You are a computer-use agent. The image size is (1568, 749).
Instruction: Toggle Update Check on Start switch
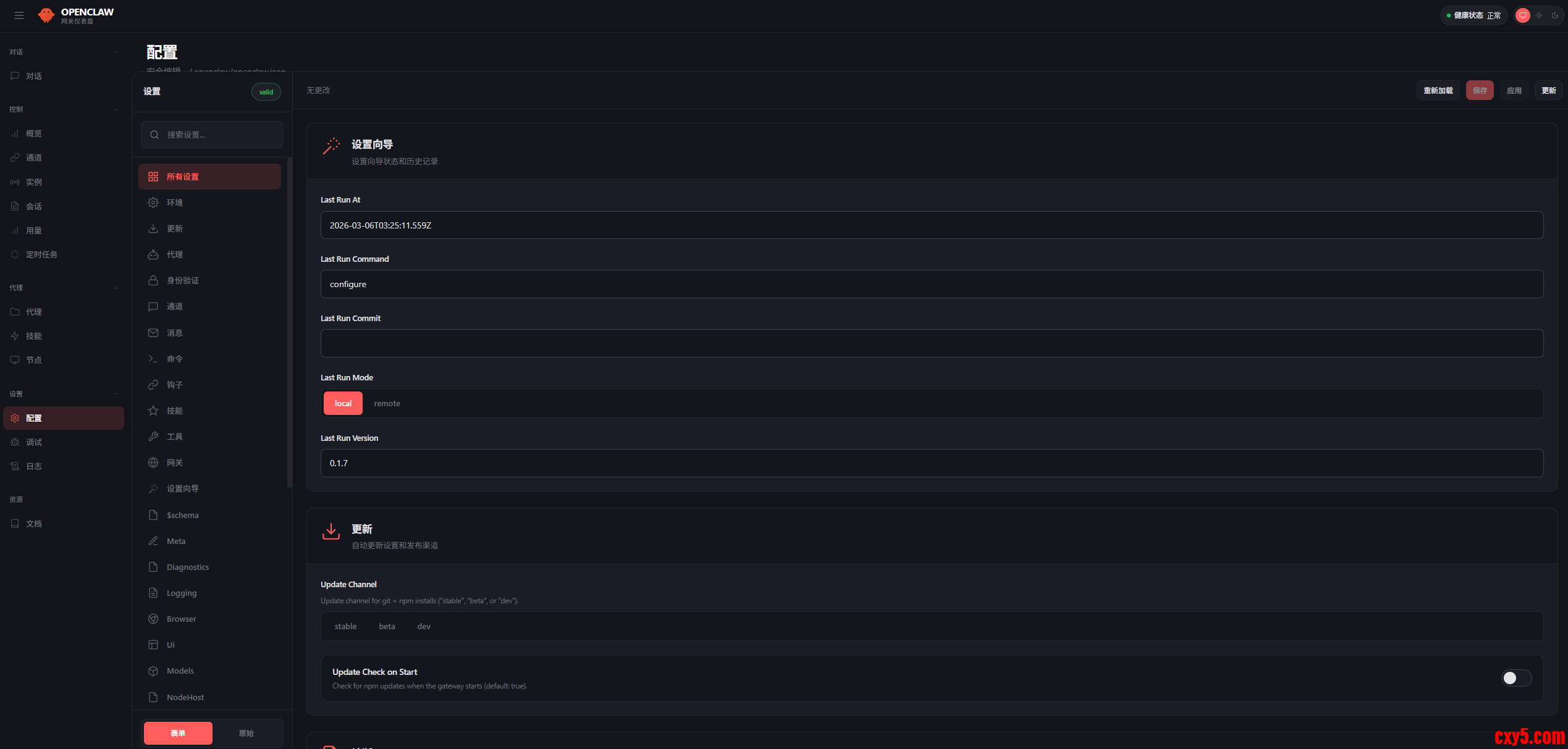tap(1516, 678)
